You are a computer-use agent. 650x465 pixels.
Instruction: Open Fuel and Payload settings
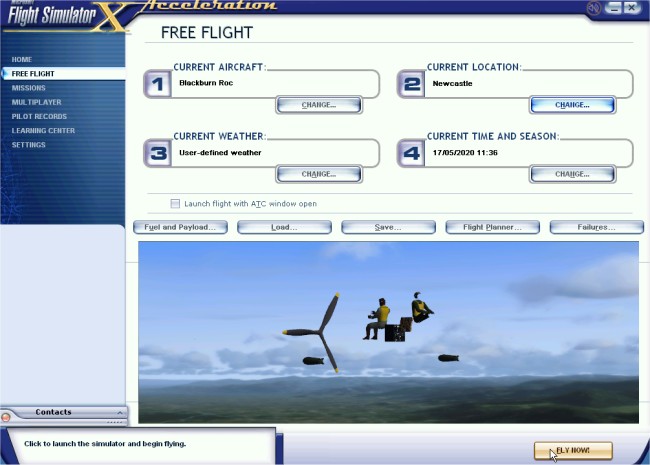pyautogui.click(x=180, y=227)
